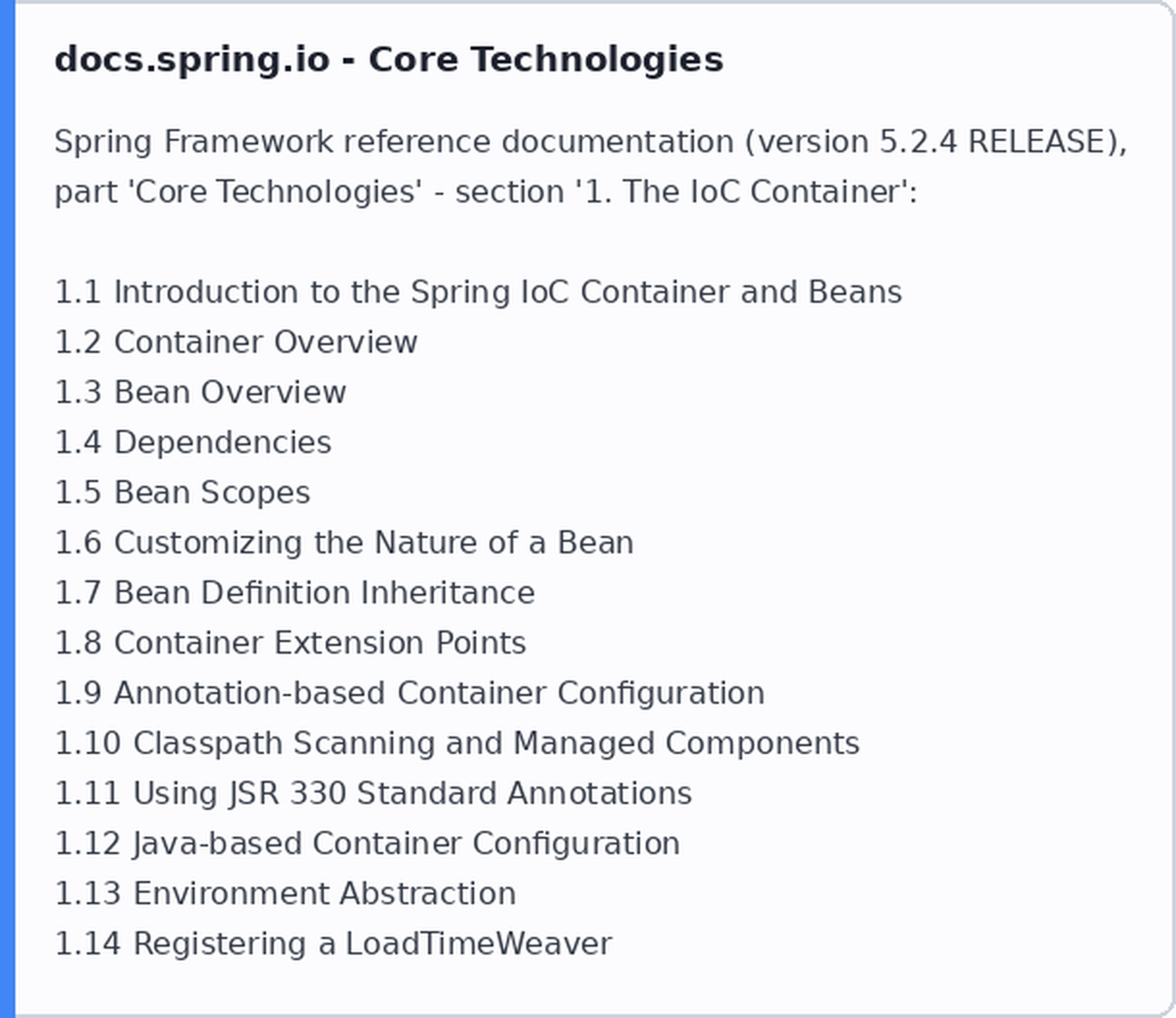Screen dimensions: 1176x1018
Task: Select '1.7 Bean Definition Inheritance'
Action: tap(295, 593)
